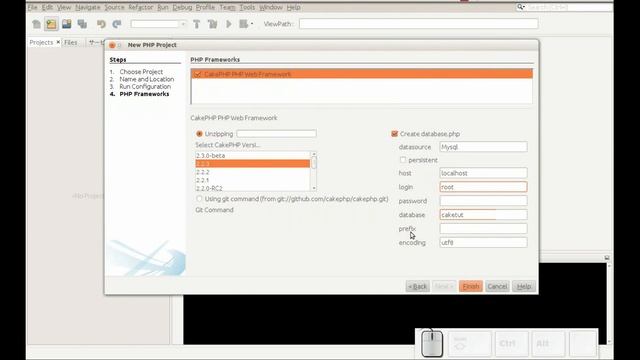Click the version list scrollbar thumb
The image size is (640, 360).
(314, 163)
